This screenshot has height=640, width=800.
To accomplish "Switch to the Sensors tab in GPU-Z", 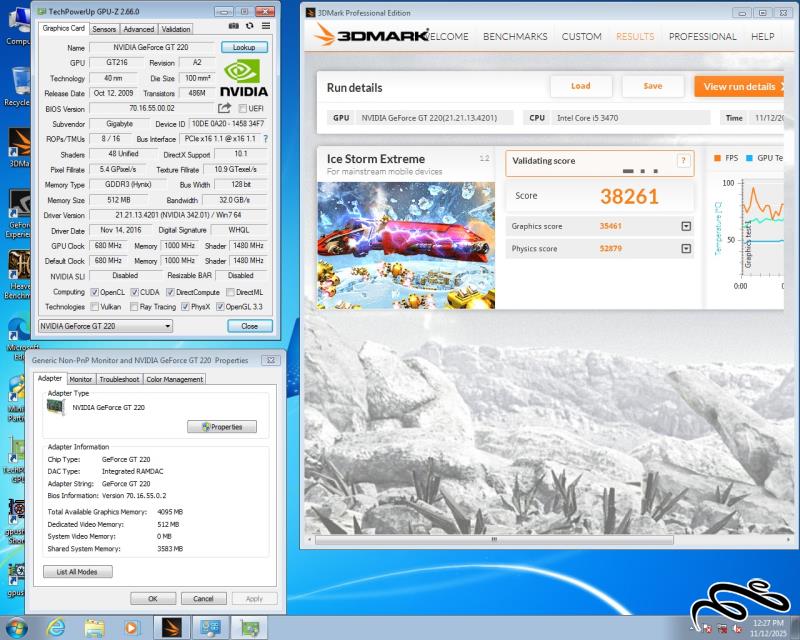I will click(104, 29).
